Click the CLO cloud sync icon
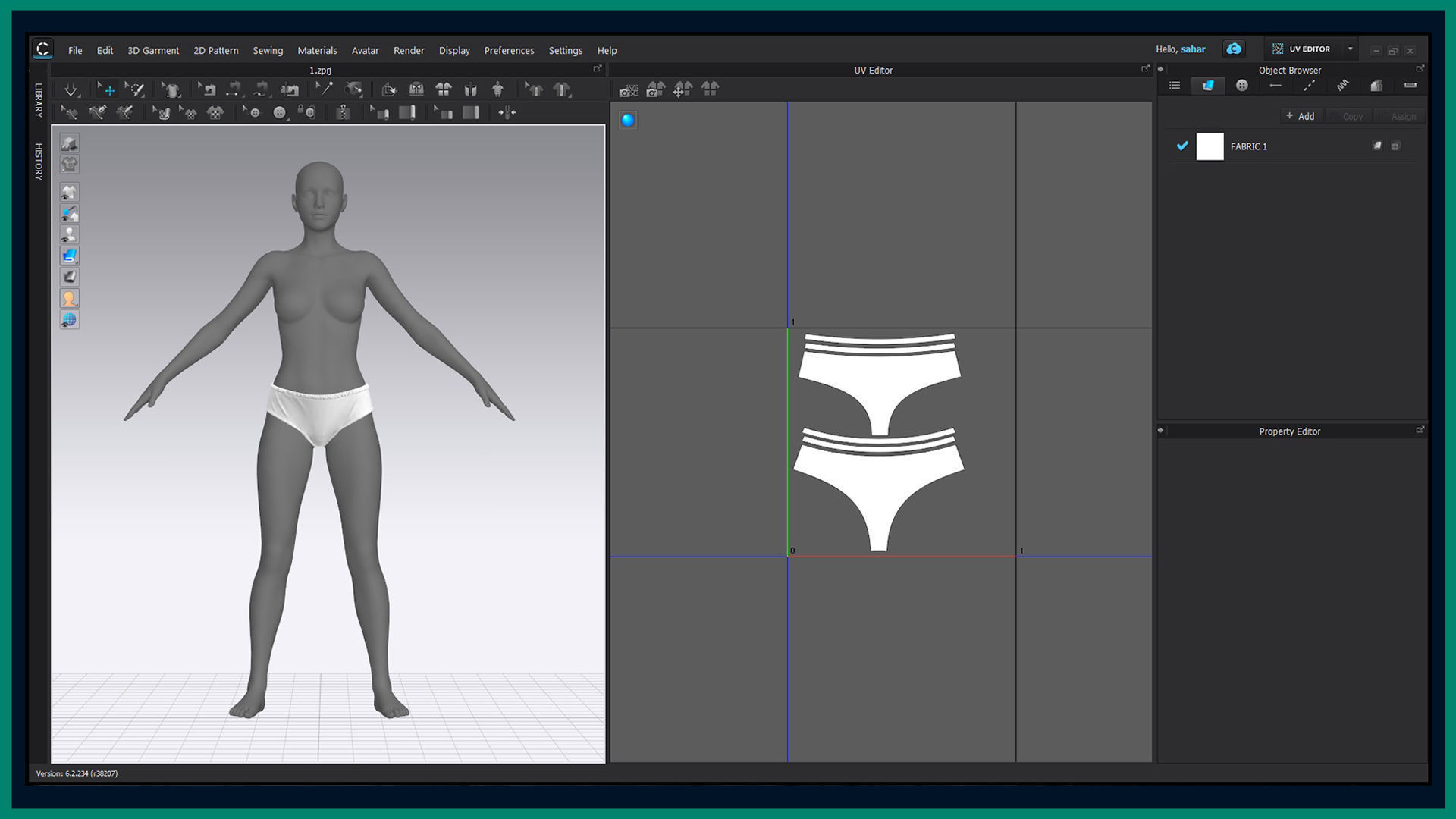 [1234, 49]
